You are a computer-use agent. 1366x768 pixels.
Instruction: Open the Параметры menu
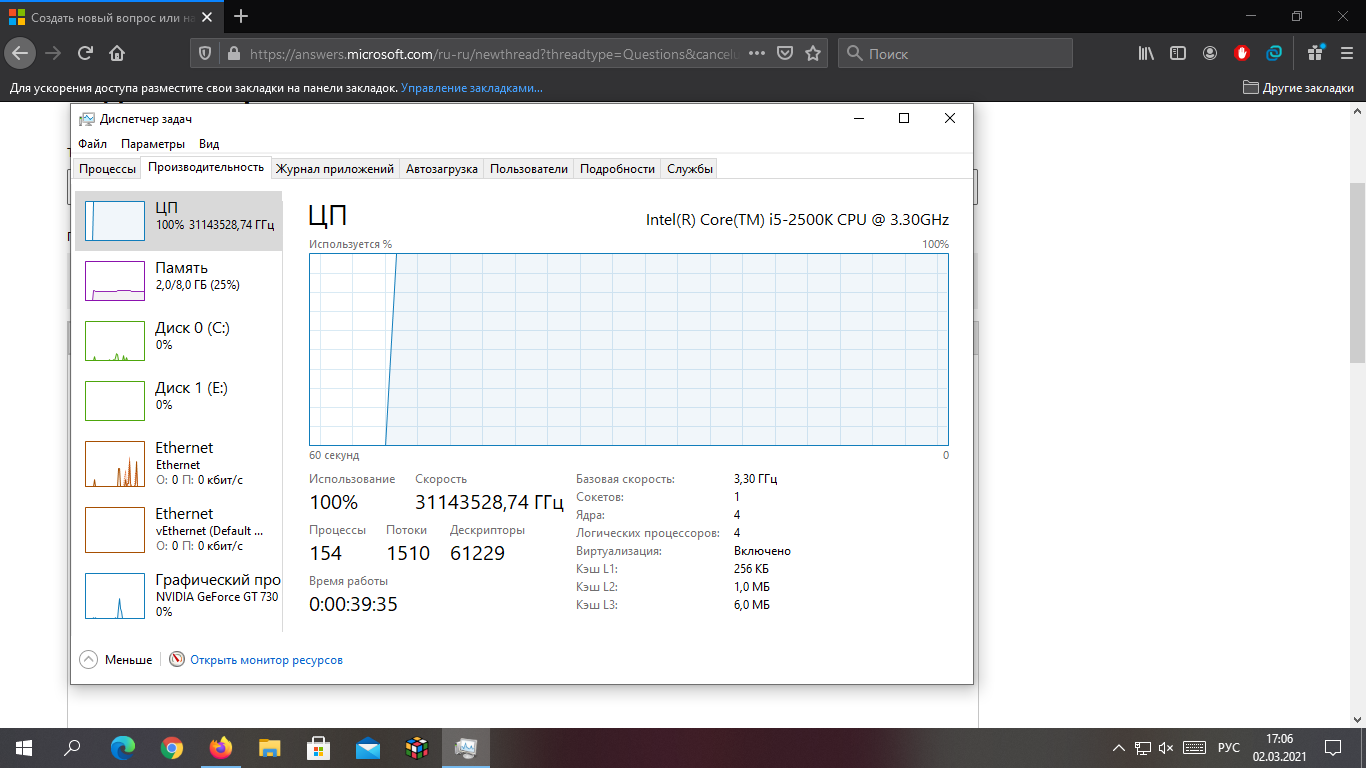[155, 144]
